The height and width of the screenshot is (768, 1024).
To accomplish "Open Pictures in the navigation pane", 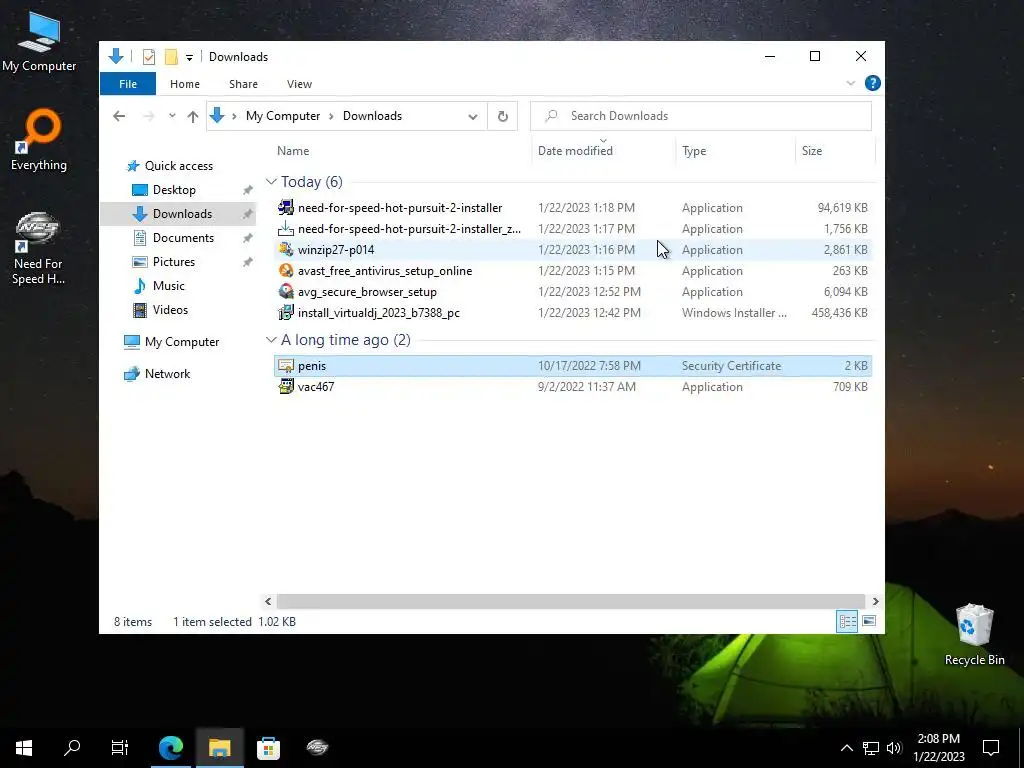I will (x=174, y=262).
